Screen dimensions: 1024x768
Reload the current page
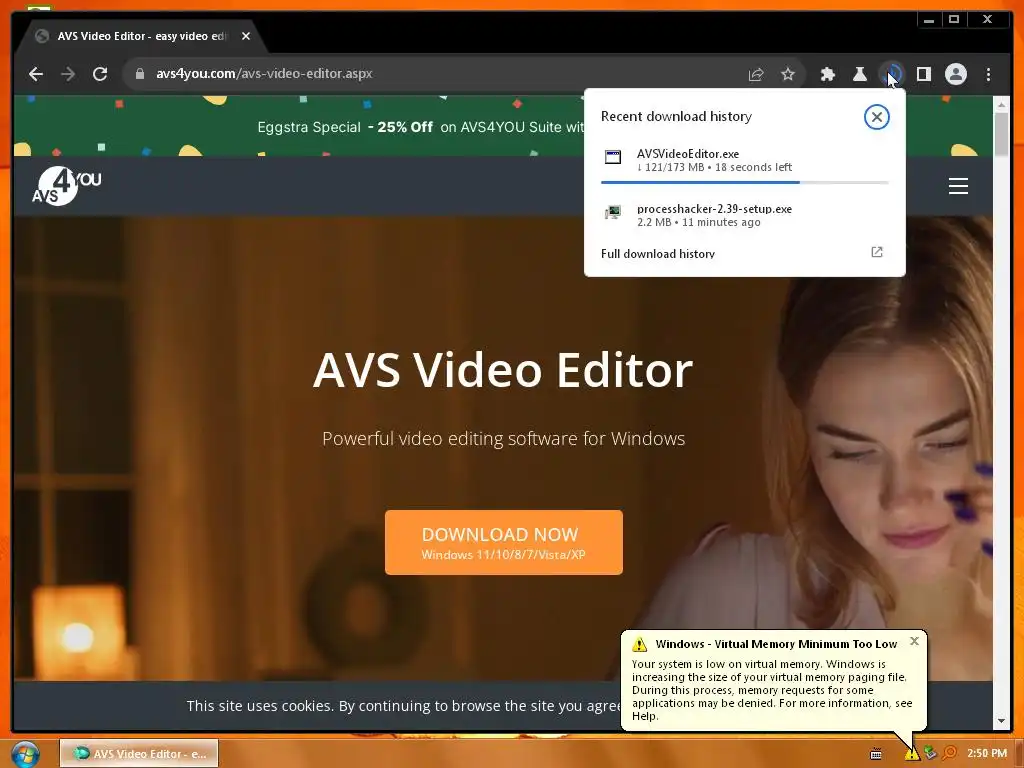(100, 74)
